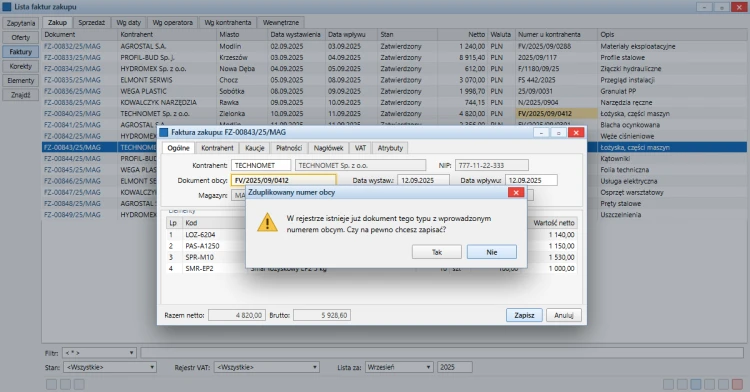Click the Brutto field 5 928,60
Screen dimensions: 750x392
(322, 315)
